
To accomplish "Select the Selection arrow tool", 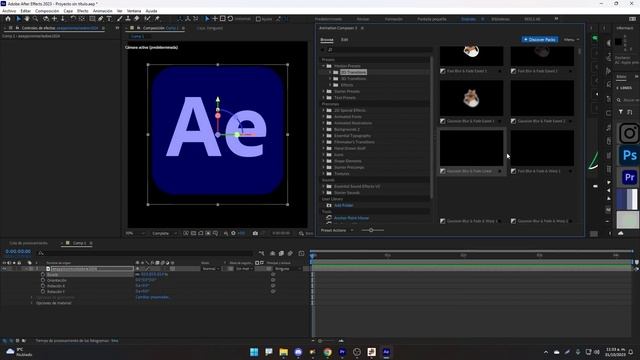I will tap(18, 19).
